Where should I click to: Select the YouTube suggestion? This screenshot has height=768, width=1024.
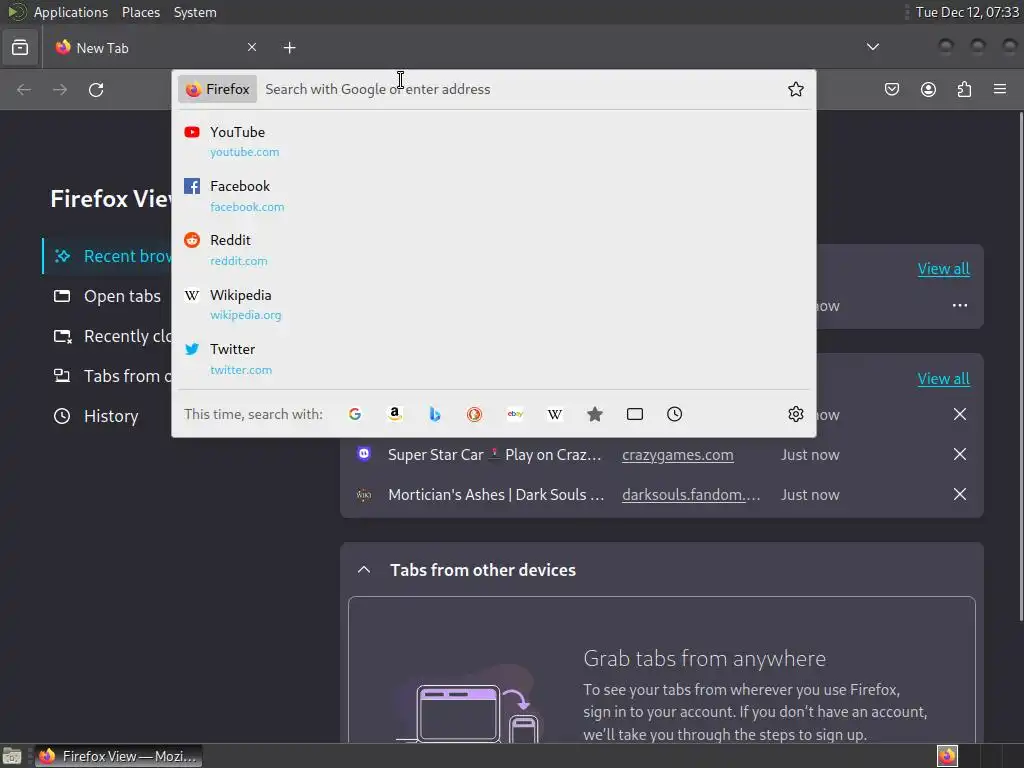(494, 141)
